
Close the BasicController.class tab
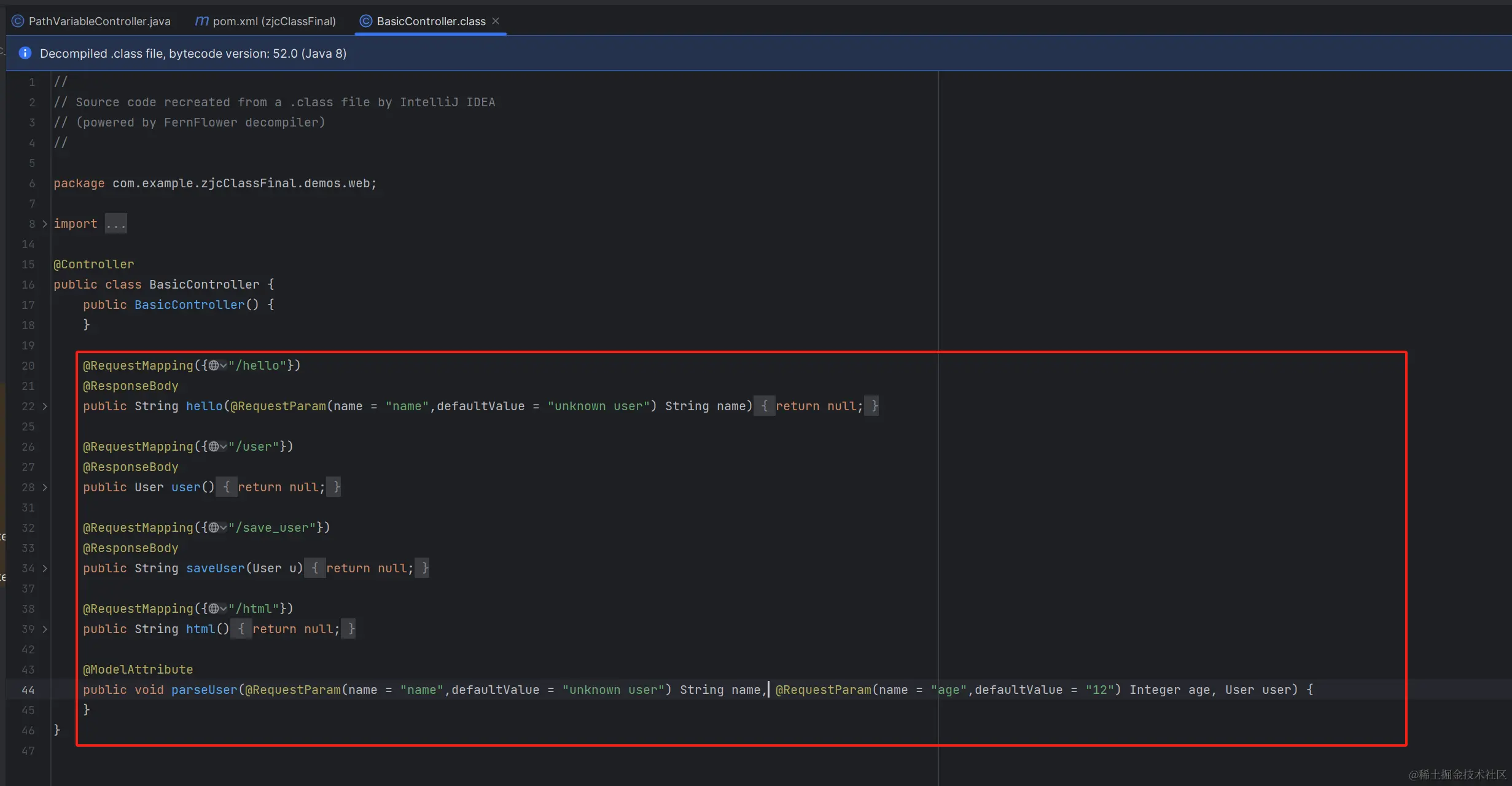[x=496, y=21]
